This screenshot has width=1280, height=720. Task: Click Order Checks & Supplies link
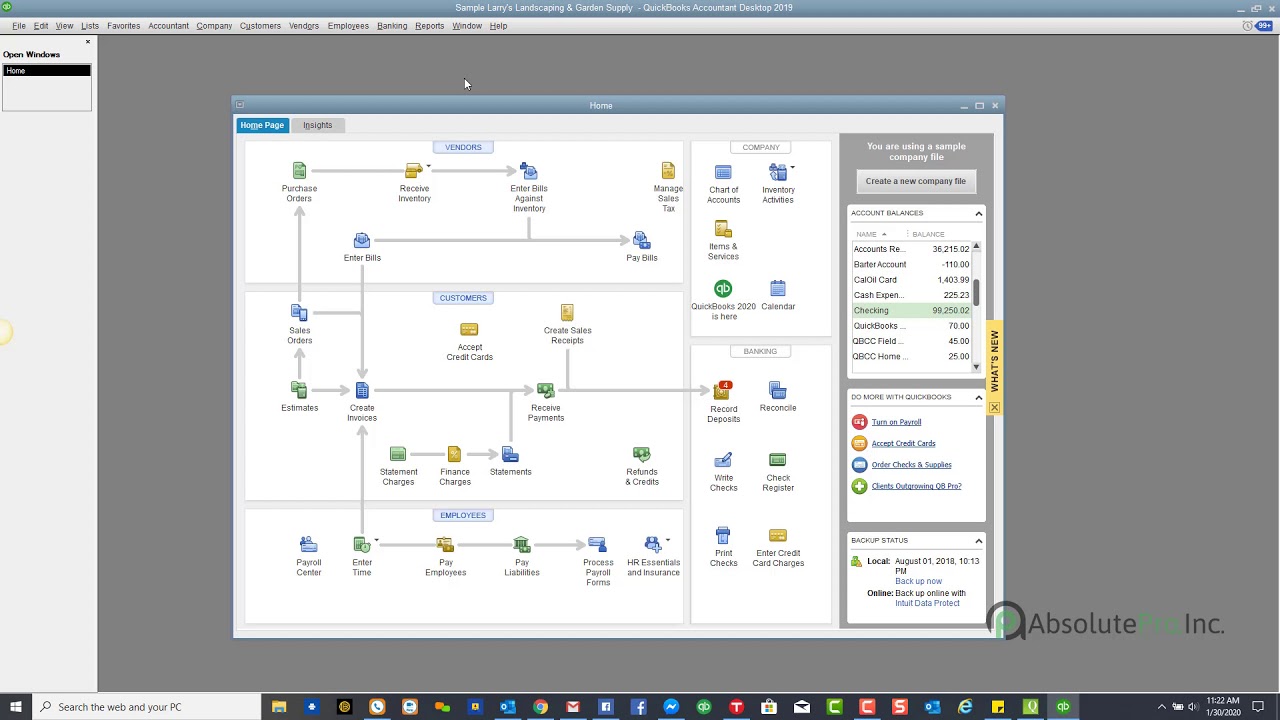click(x=911, y=465)
